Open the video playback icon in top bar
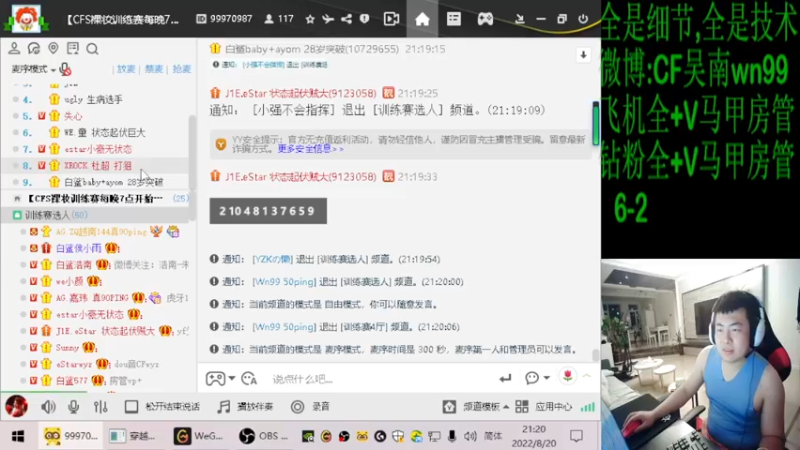Viewport: 800px width, 450px height. pyautogui.click(x=391, y=19)
